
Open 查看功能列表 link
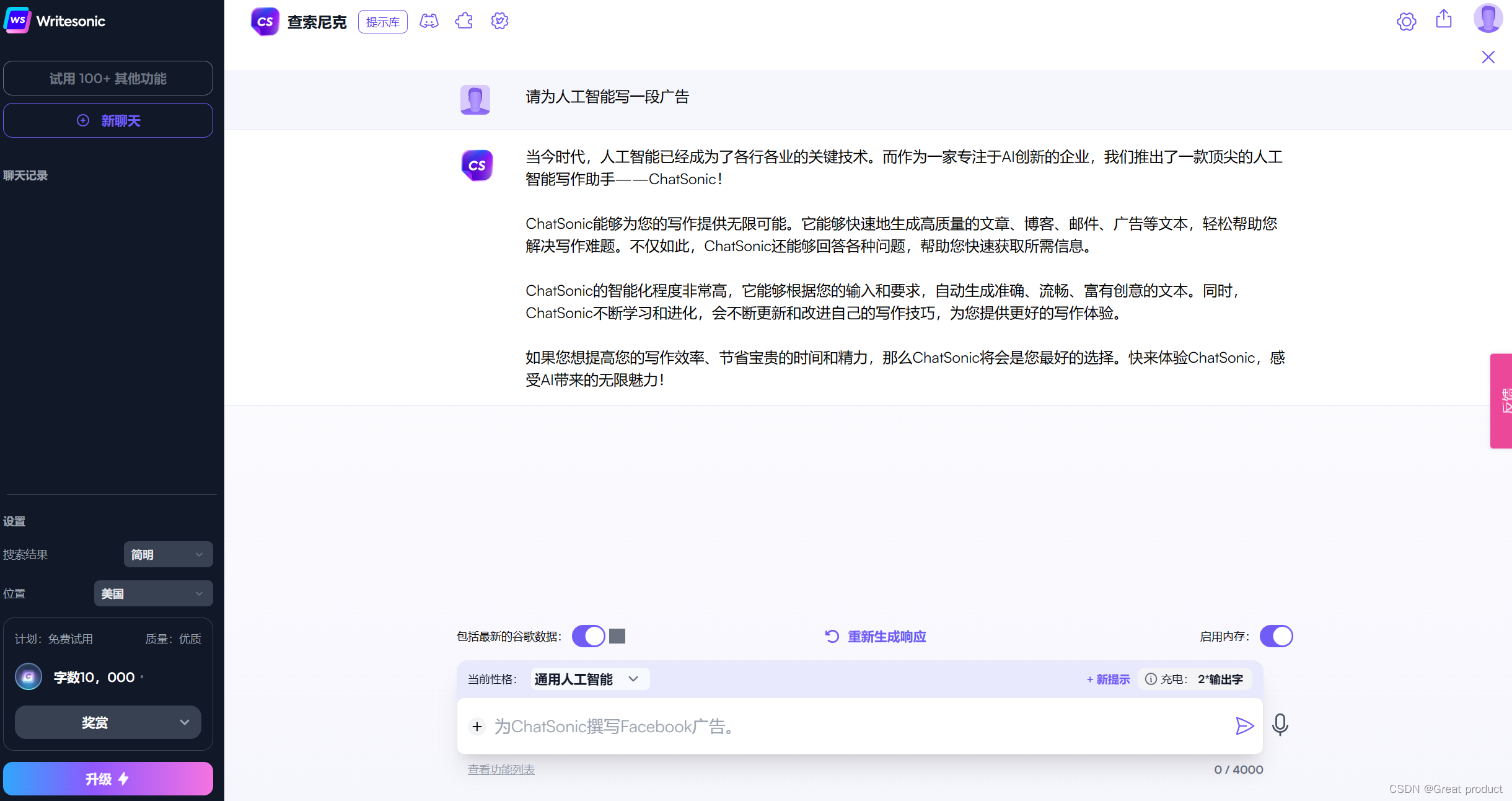tap(501, 769)
